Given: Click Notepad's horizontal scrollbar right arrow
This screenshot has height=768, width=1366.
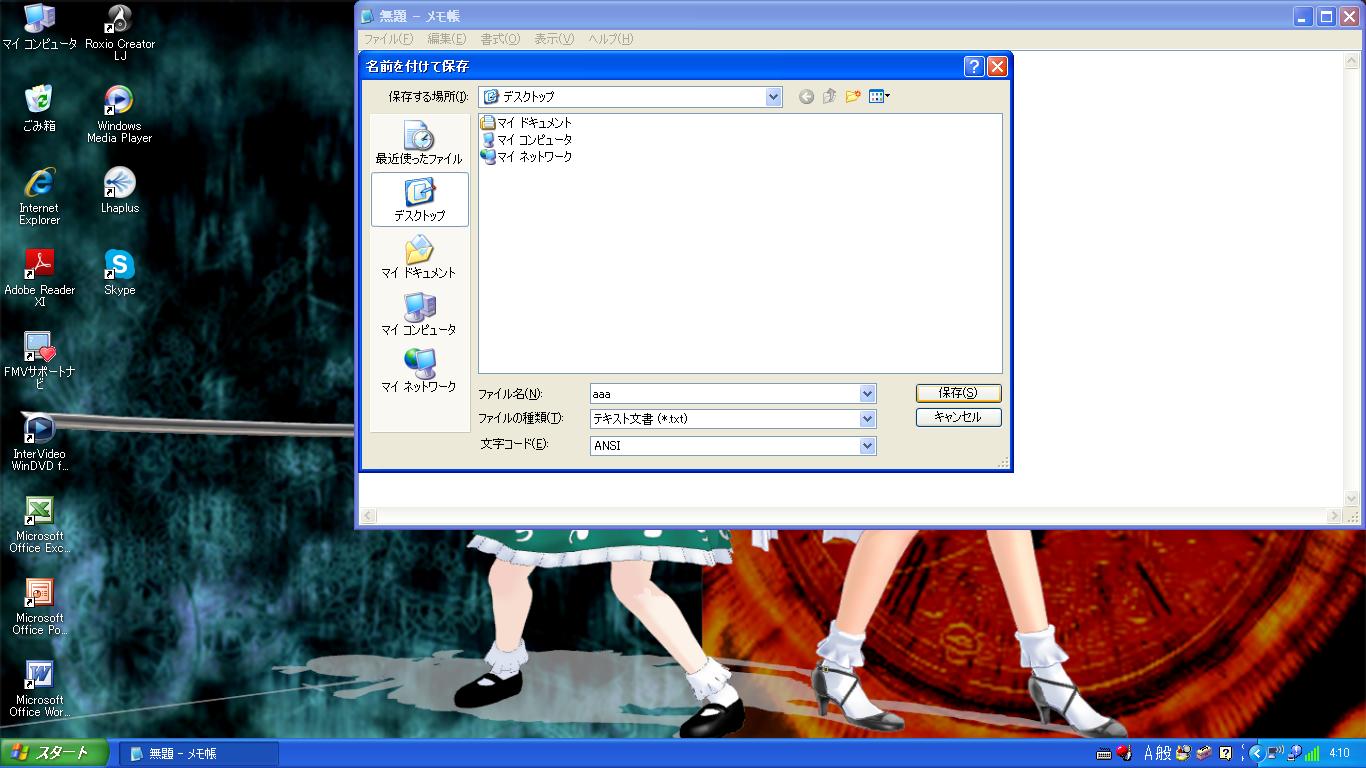Looking at the screenshot, I should click(x=1334, y=516).
